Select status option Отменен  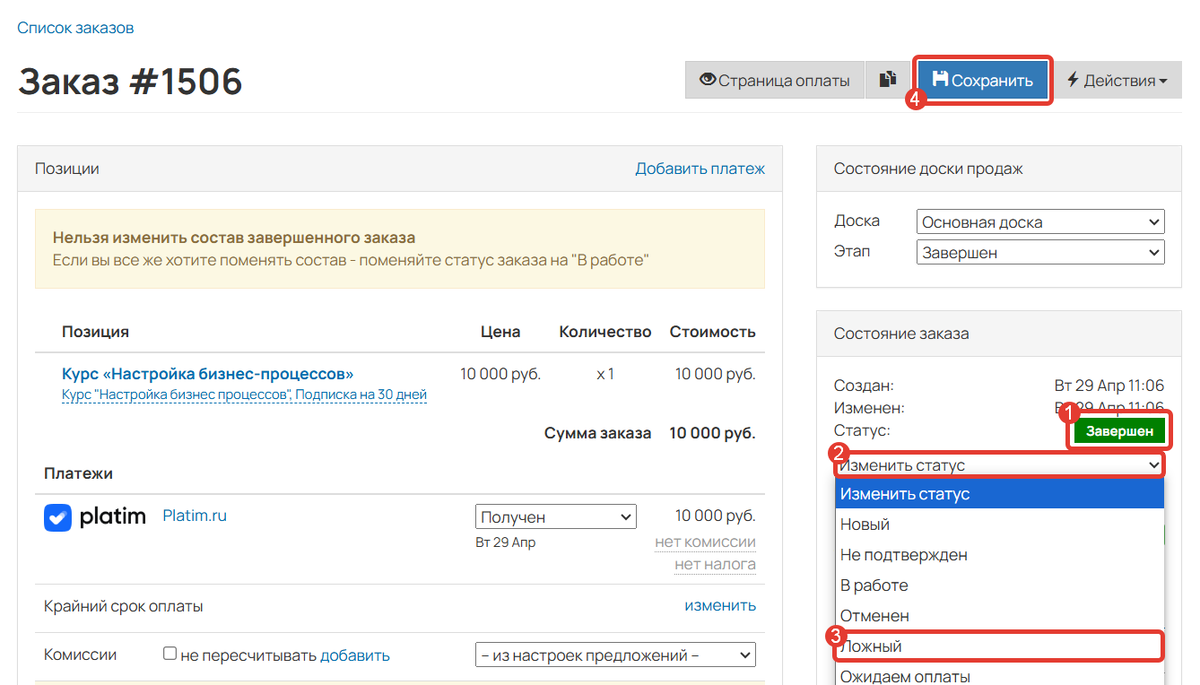[1000, 616]
